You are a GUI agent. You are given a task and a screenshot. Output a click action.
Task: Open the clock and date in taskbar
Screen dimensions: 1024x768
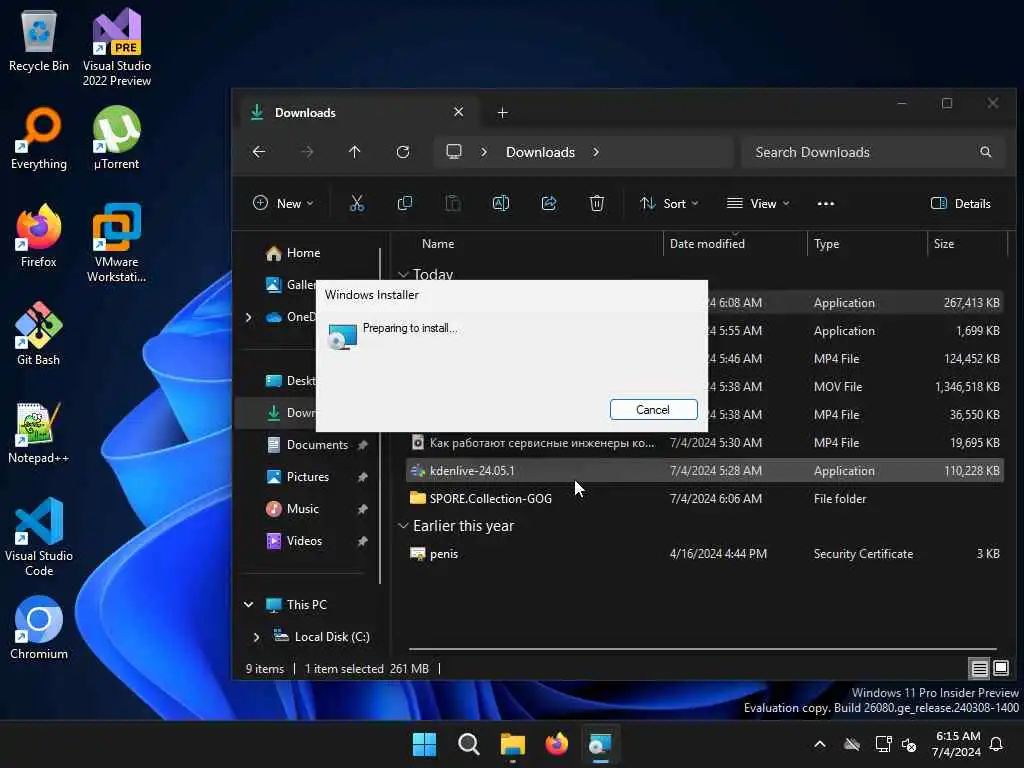pyautogui.click(x=956, y=744)
